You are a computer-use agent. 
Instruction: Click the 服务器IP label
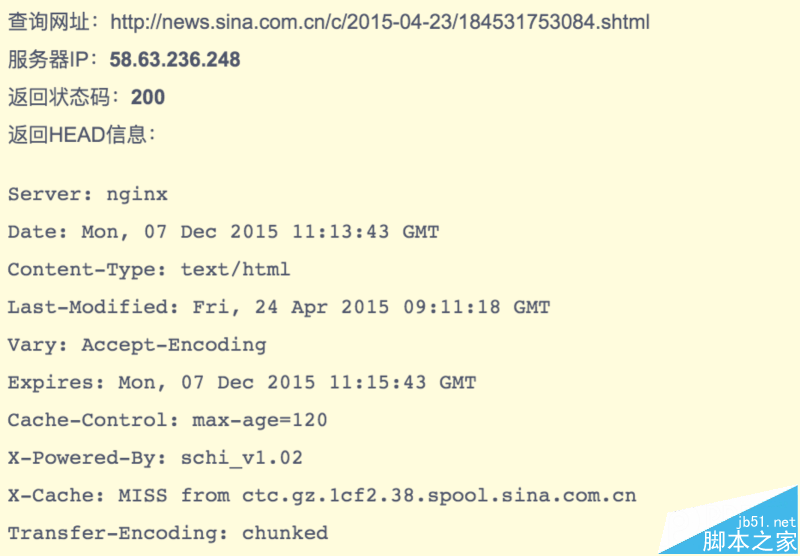coord(52,60)
